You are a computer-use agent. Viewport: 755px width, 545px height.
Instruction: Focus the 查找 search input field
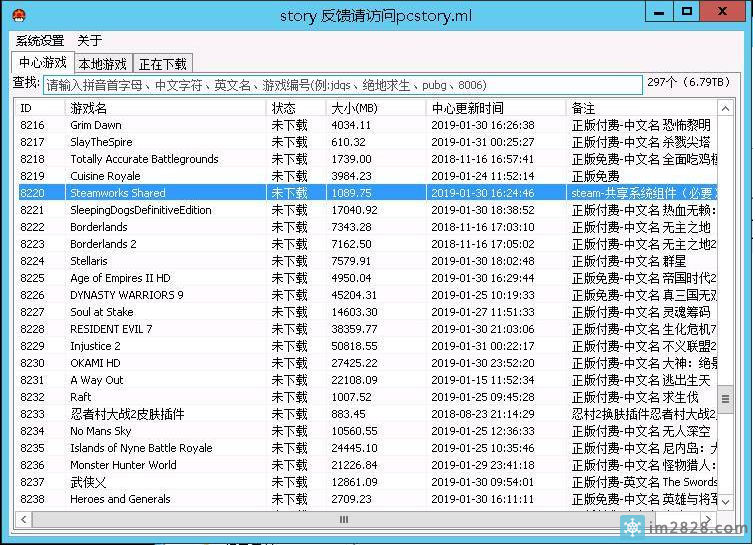click(342, 85)
